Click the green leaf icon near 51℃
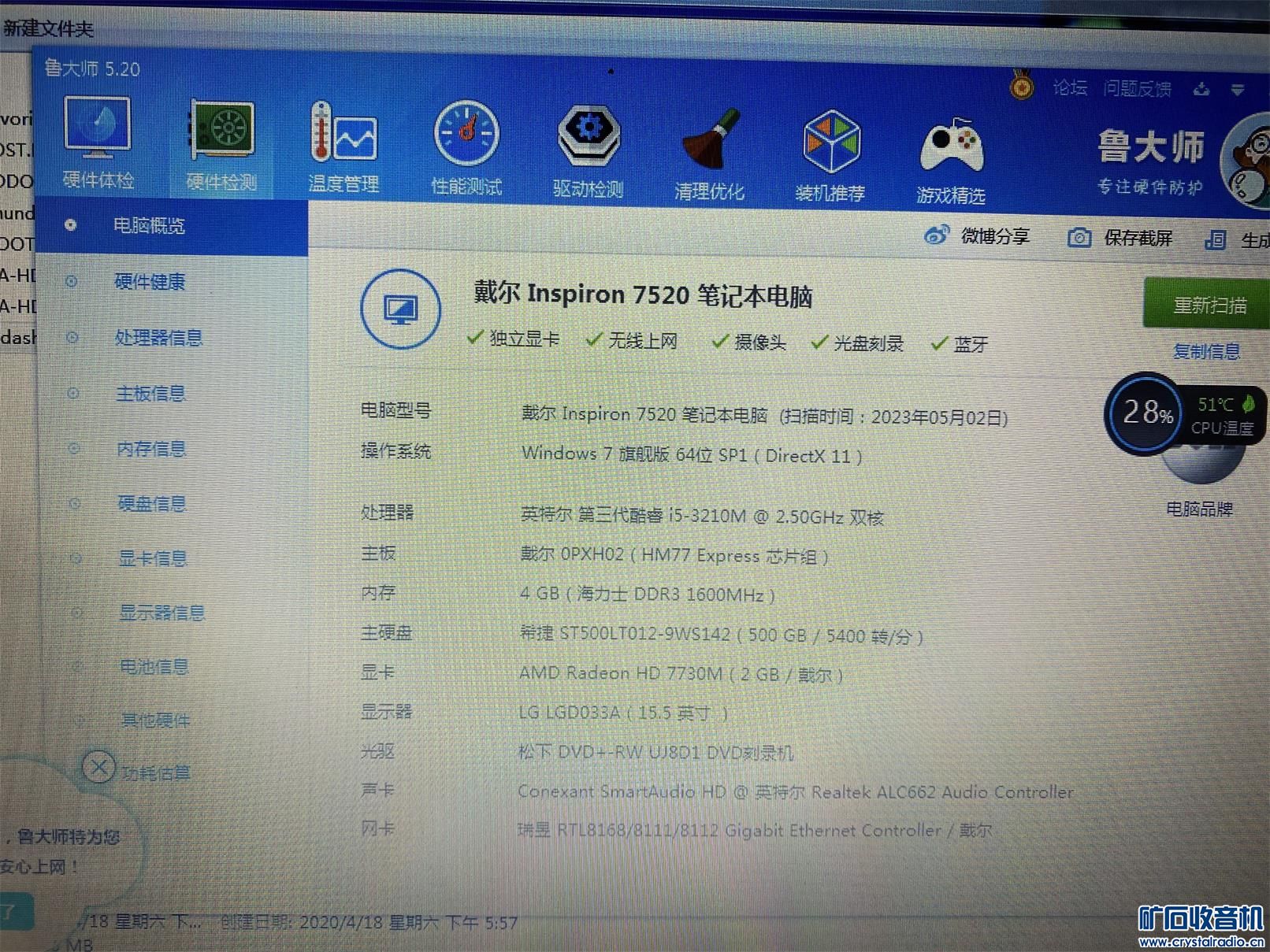1270x952 pixels. 1248,404
